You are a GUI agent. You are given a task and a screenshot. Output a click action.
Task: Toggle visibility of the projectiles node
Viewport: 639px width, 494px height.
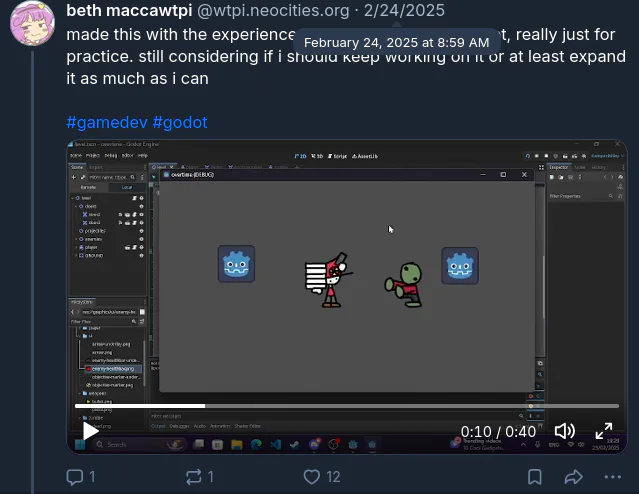pyautogui.click(x=141, y=231)
